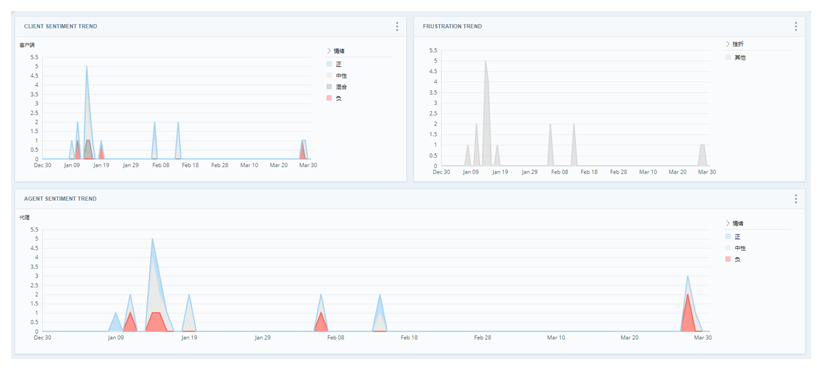Image resolution: width=823 pixels, height=371 pixels.
Task: Select the Frustration Trend panel title
Action: coord(452,26)
